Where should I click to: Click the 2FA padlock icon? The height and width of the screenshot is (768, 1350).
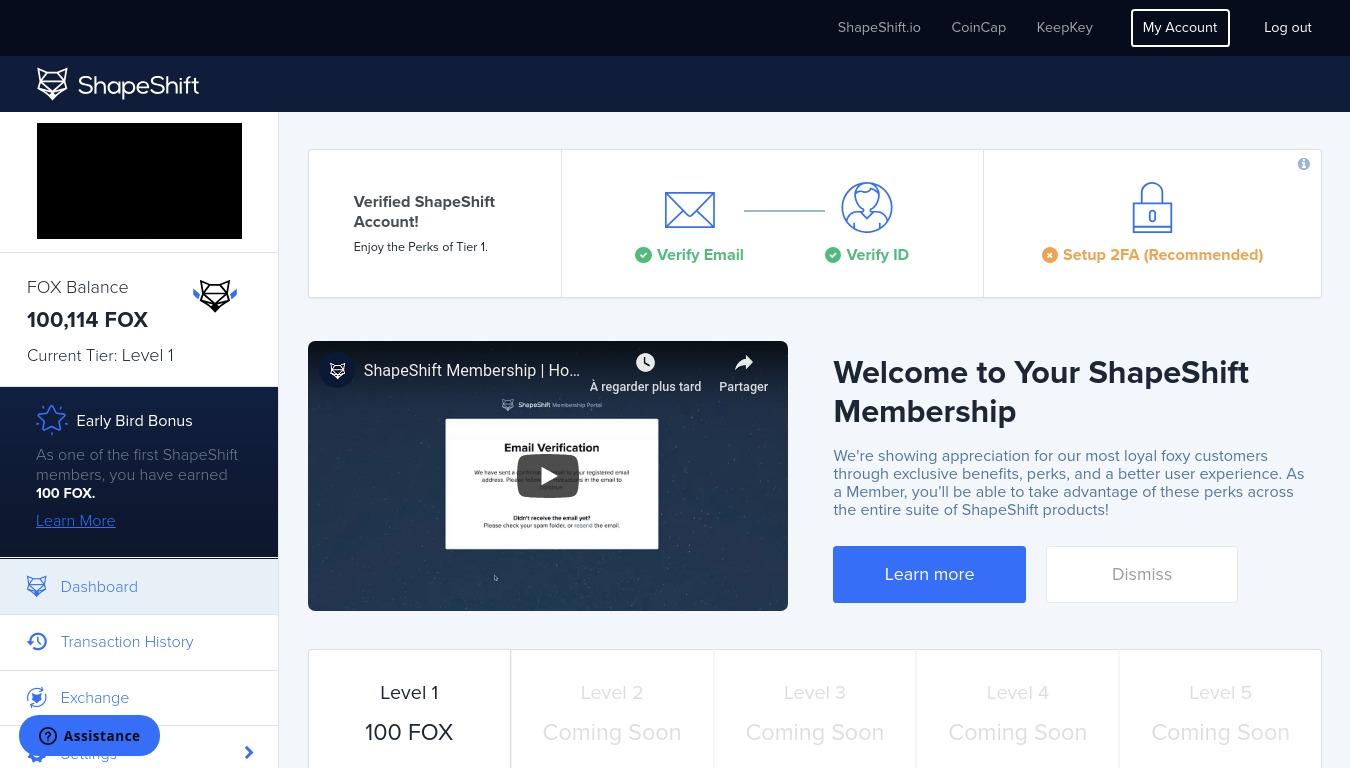pos(1152,208)
